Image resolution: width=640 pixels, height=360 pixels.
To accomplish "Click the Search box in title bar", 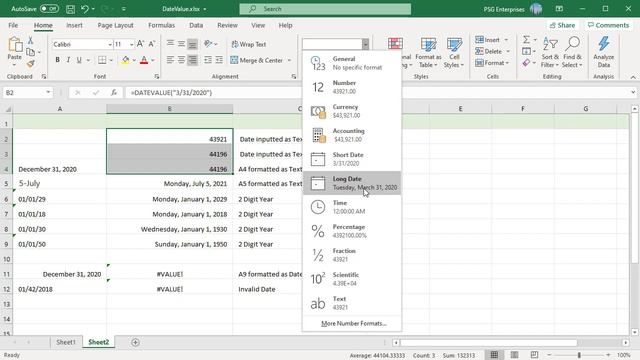I will pos(325,9).
